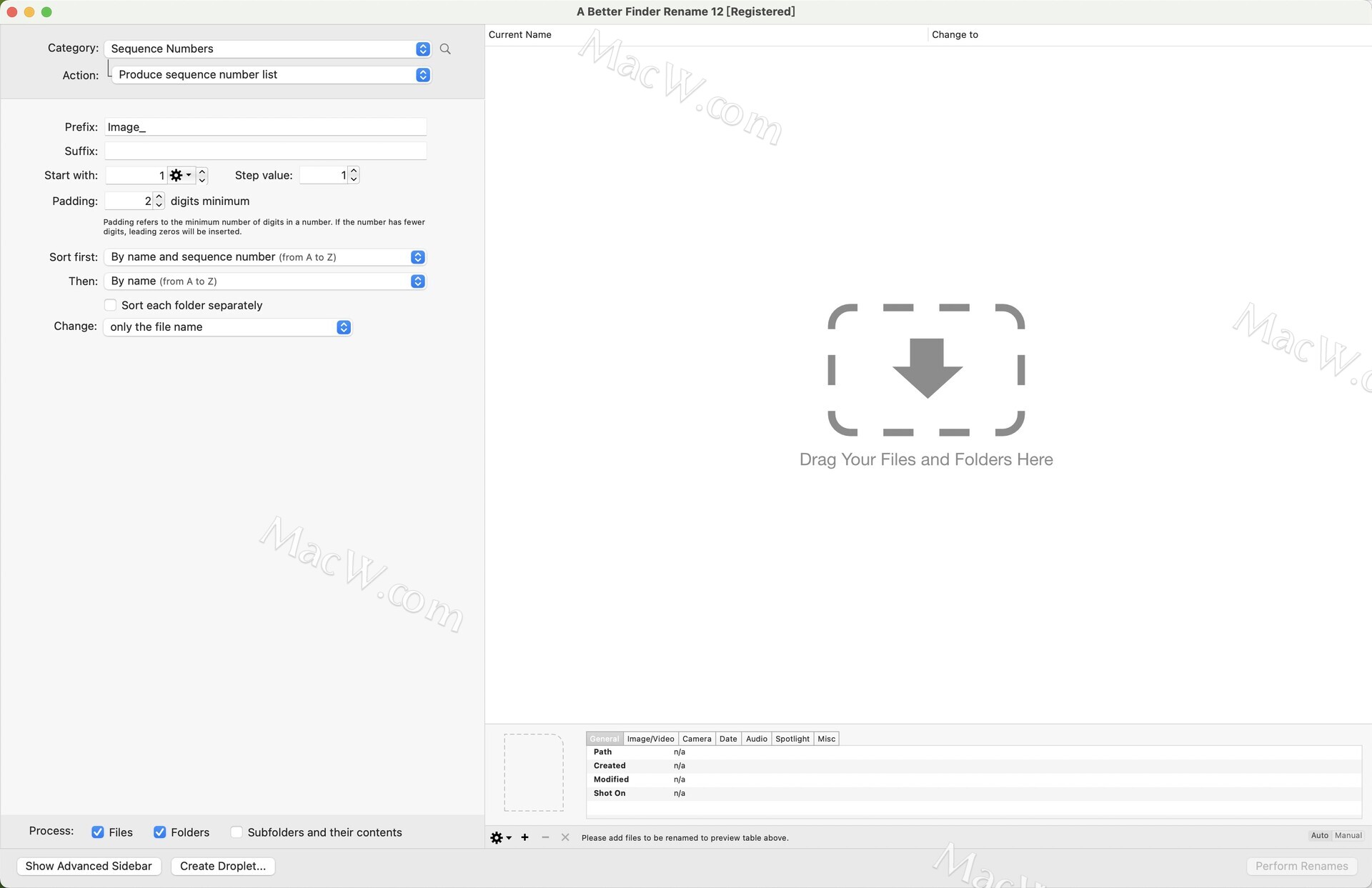1372x888 pixels.
Task: Select the Misc metadata tab
Action: click(x=826, y=739)
